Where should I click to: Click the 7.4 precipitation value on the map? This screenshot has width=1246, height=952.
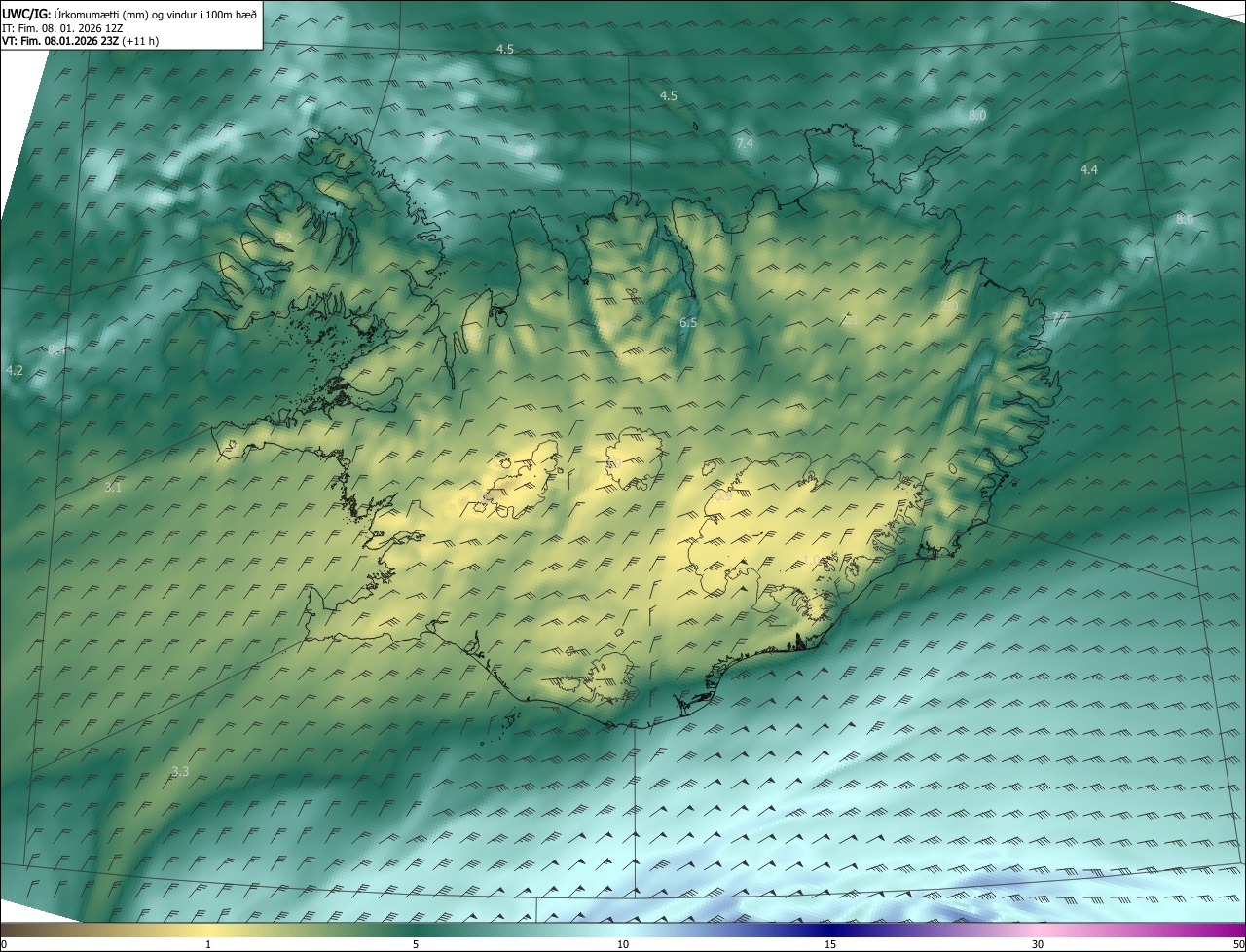(x=745, y=144)
